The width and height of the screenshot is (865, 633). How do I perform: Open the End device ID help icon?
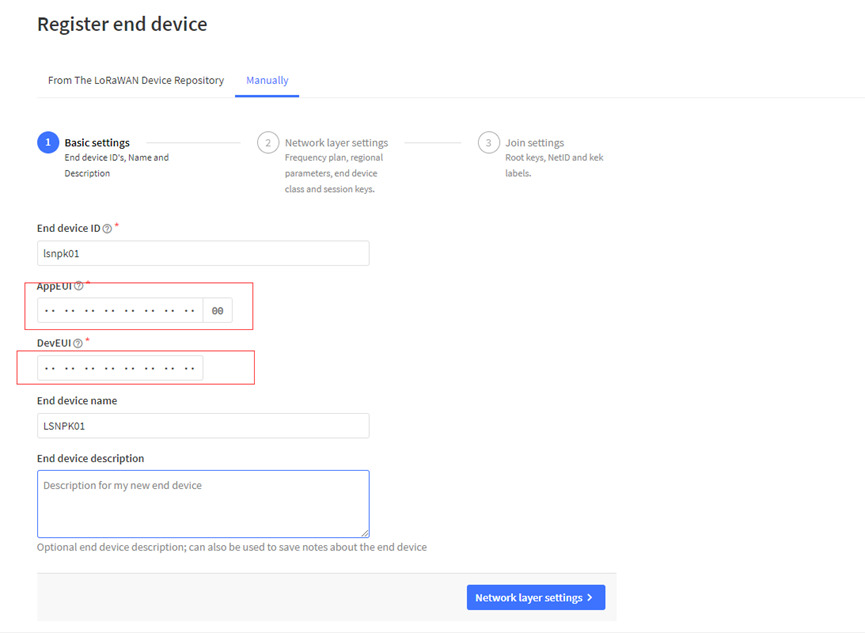coord(107,228)
